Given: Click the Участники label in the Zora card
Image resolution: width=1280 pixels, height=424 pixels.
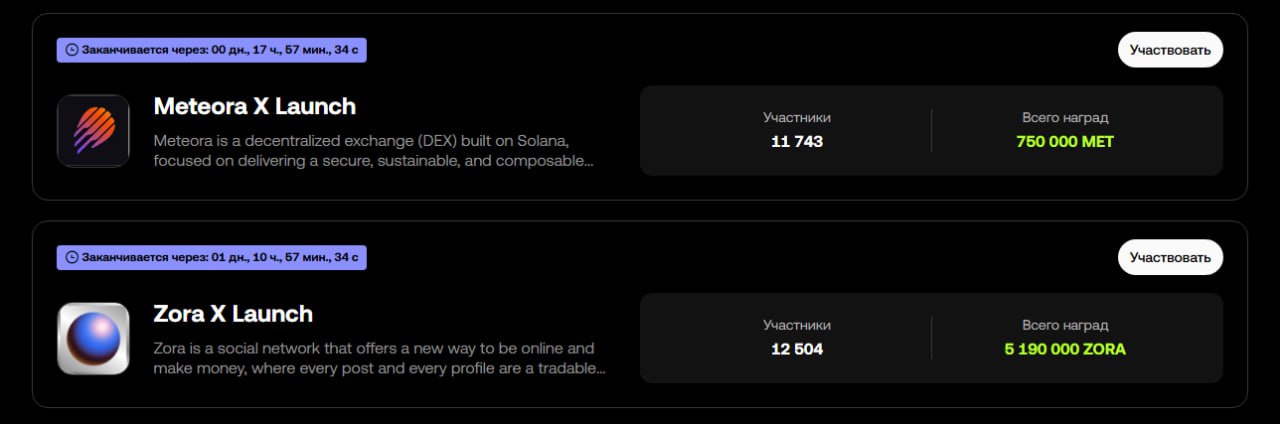Looking at the screenshot, I should [797, 325].
